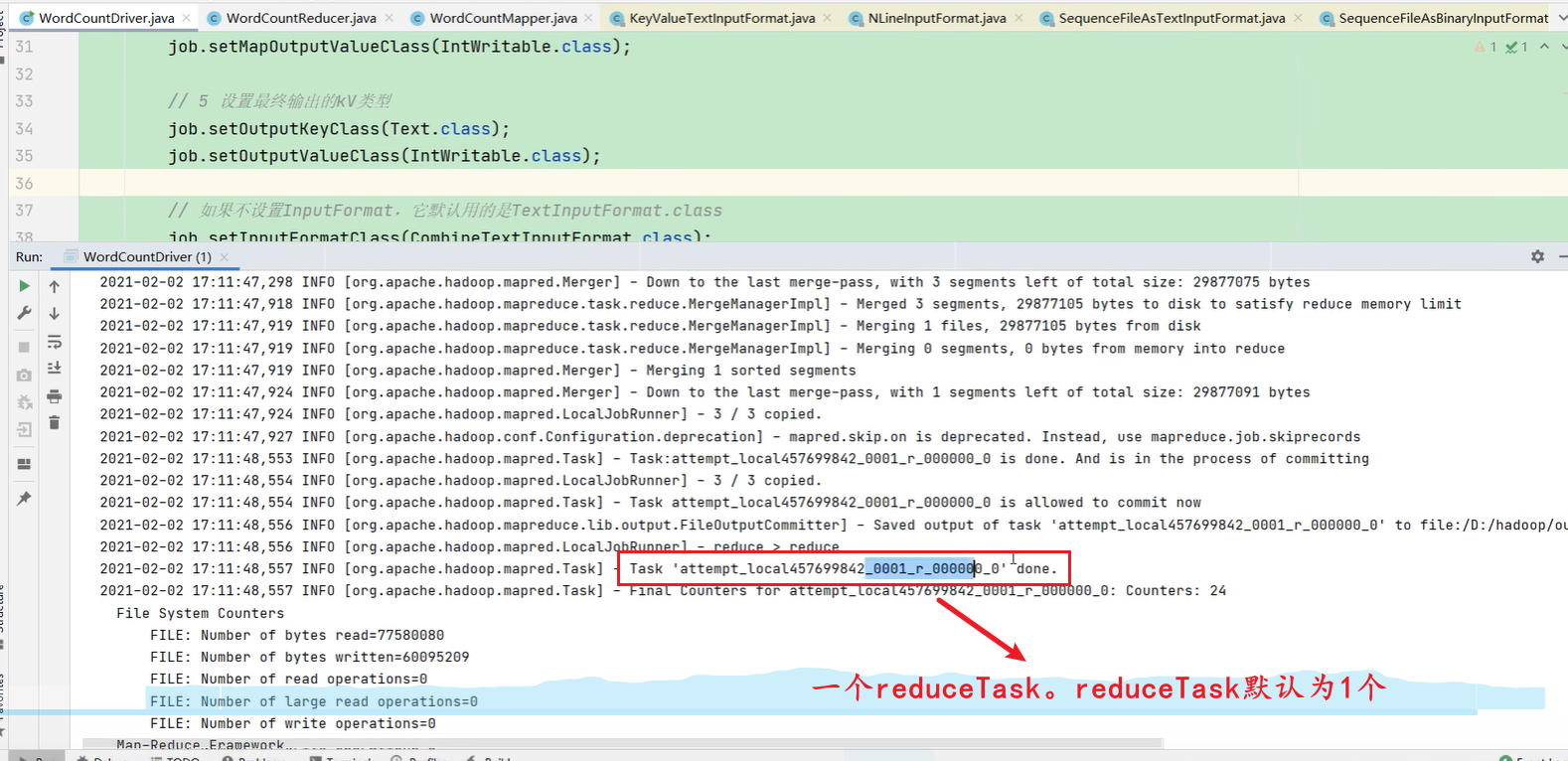Viewport: 1568px width, 761px height.
Task: Close the WordCountMapper.java tab
Action: pos(589,18)
